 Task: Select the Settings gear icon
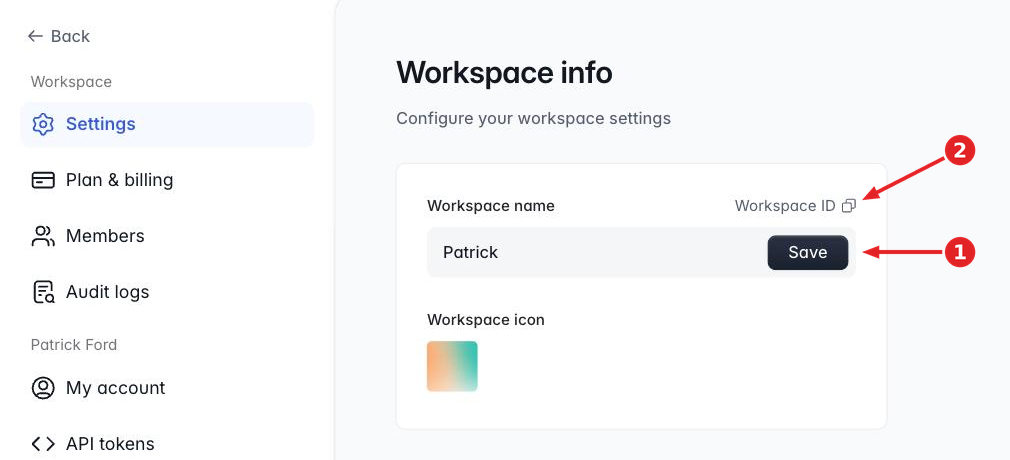43,124
